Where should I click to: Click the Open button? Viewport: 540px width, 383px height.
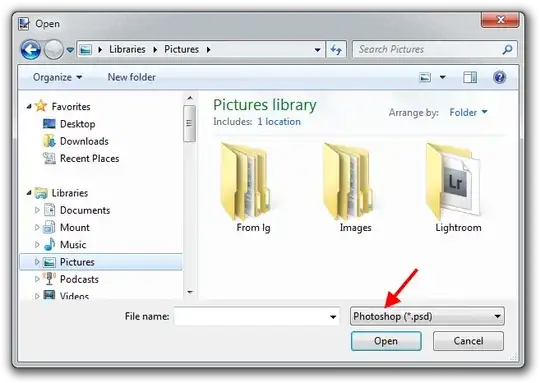click(386, 341)
